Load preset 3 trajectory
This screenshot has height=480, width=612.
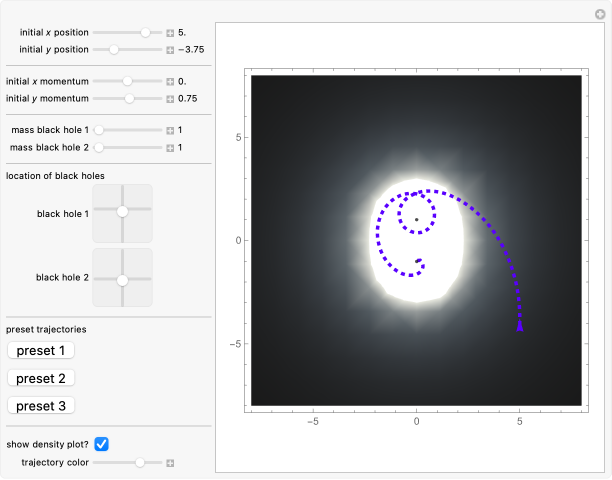point(40,406)
